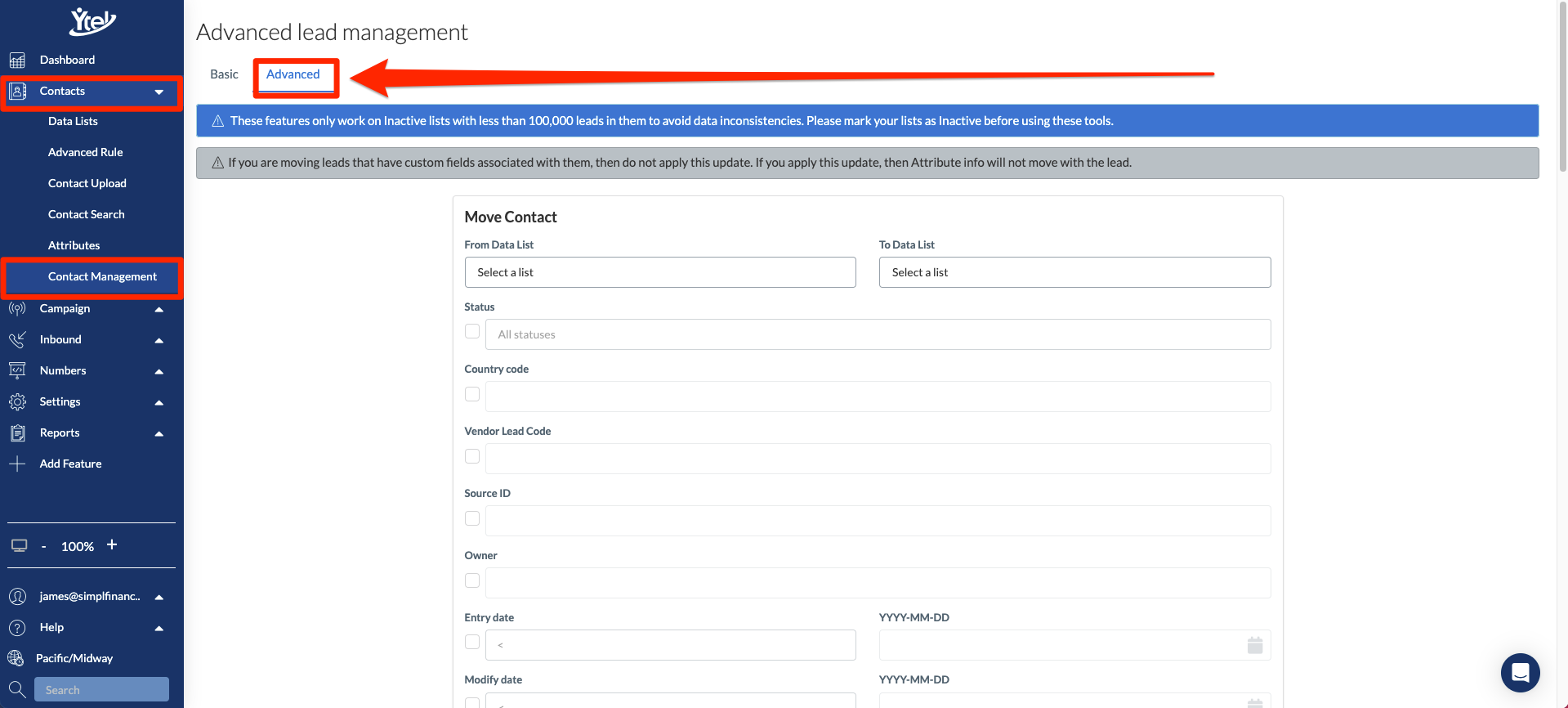Open the Entry date operator dropdown

671,645
